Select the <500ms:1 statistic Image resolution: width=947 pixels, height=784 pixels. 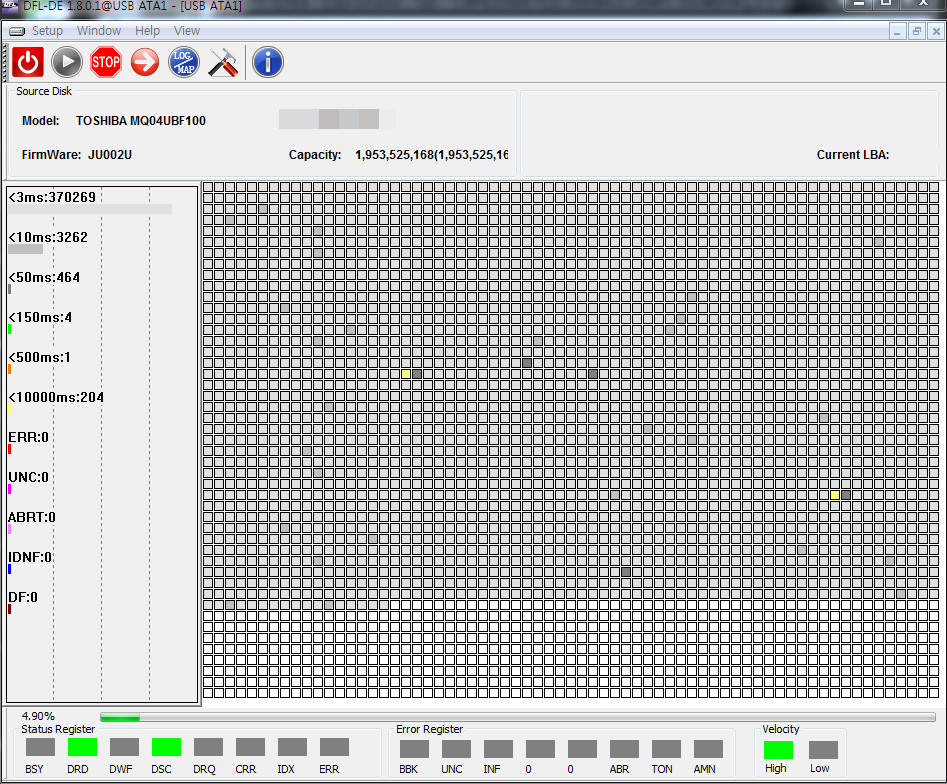pos(40,357)
